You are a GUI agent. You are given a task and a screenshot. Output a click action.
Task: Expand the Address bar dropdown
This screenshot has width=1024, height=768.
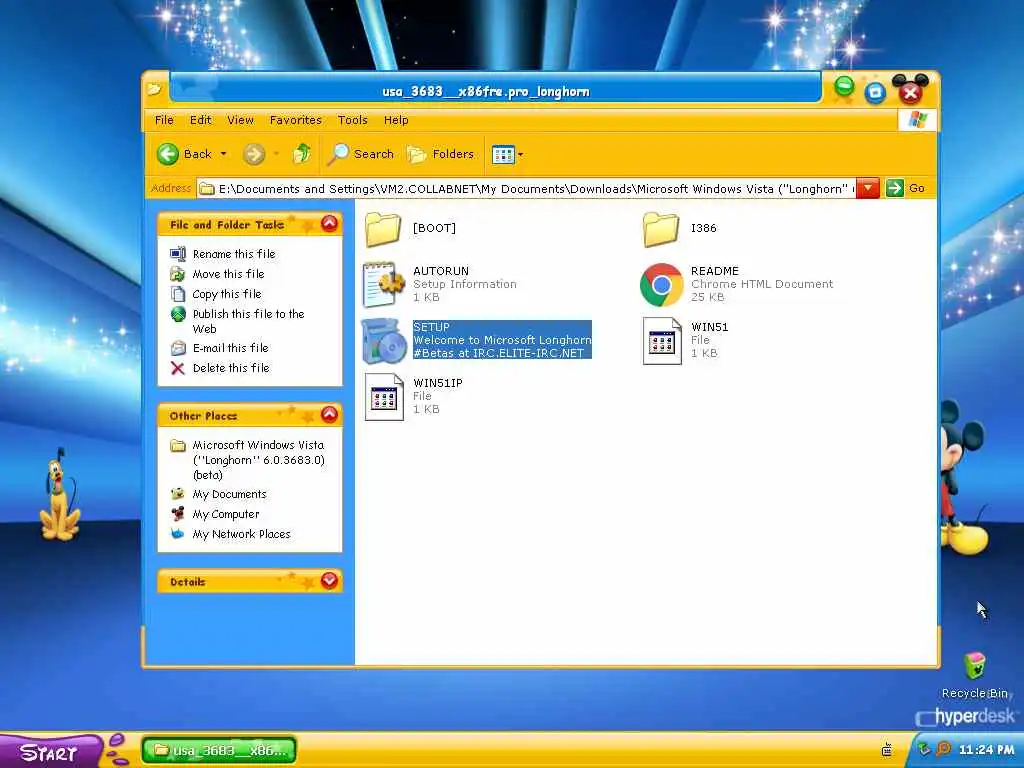tap(867, 188)
